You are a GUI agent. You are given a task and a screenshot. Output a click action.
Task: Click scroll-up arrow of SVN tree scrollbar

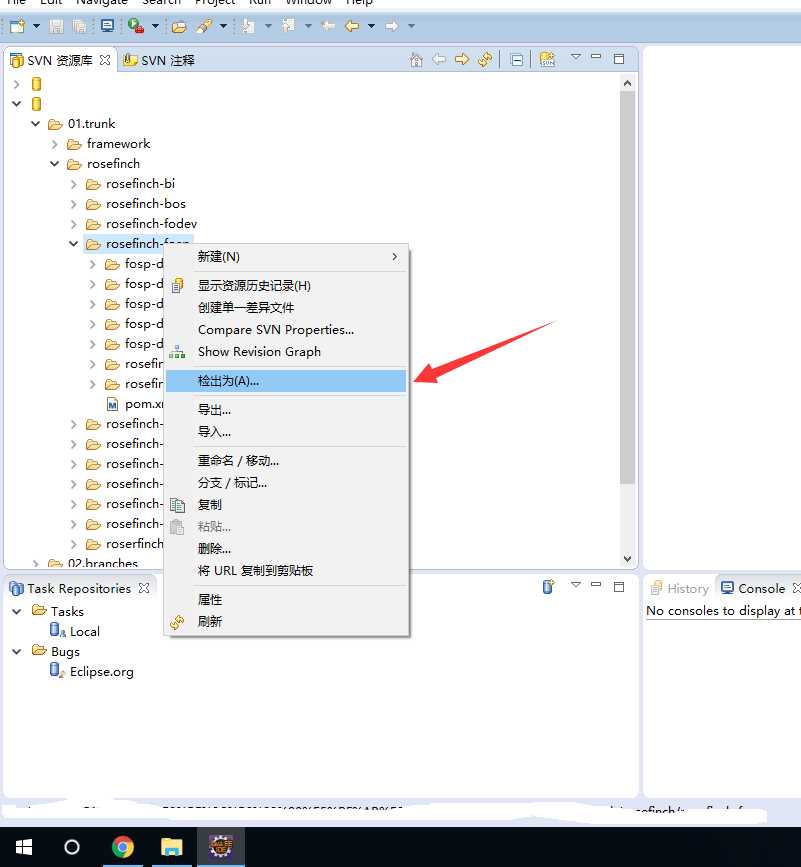click(627, 83)
